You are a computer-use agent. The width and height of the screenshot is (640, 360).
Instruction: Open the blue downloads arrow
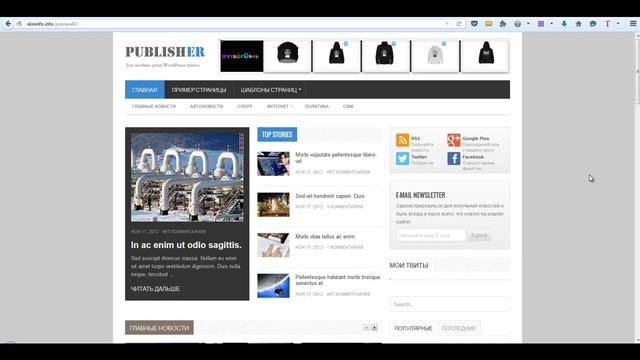564,24
